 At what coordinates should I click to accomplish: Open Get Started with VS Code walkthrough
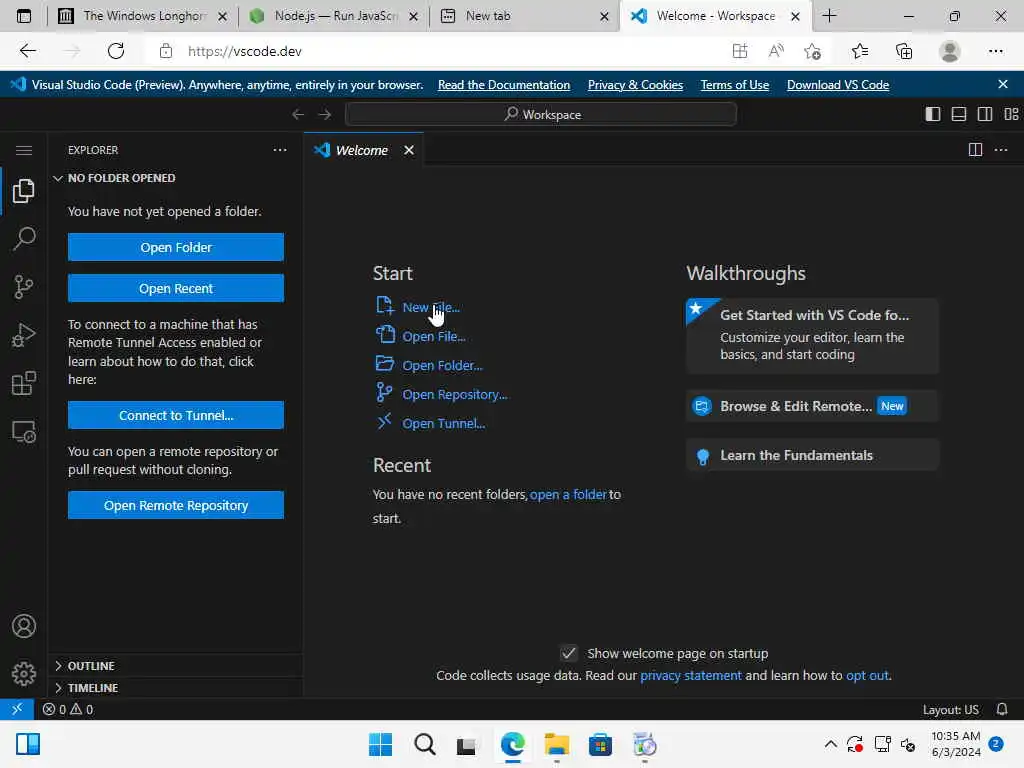(812, 336)
